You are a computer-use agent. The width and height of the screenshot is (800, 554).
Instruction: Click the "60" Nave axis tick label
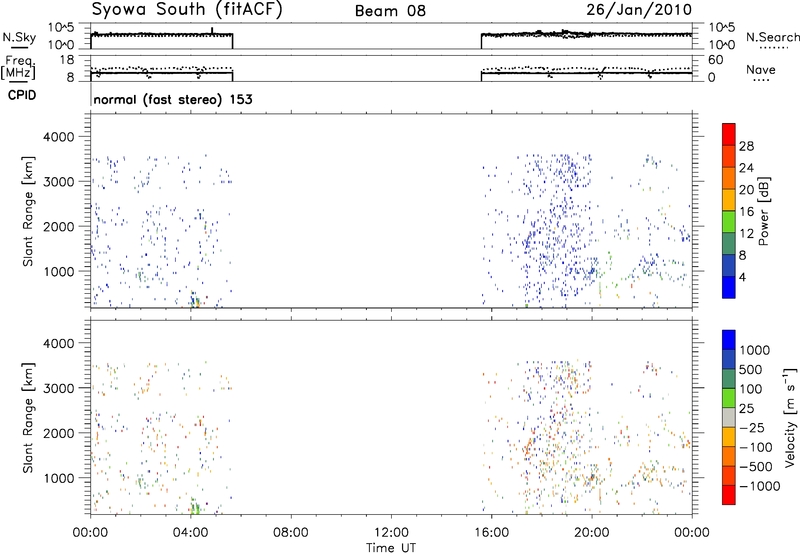click(x=715, y=60)
